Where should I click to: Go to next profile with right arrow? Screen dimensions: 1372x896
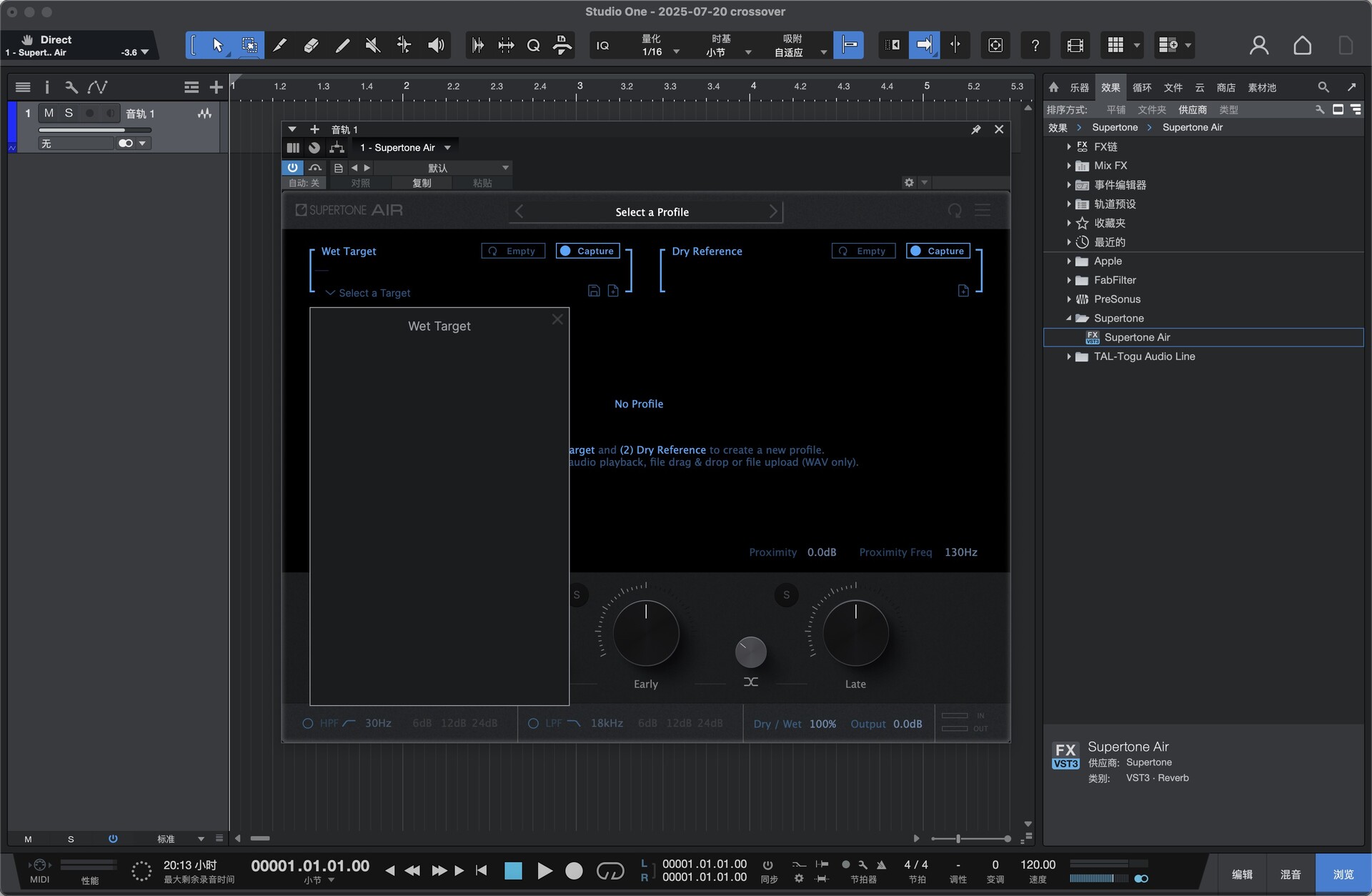(773, 211)
